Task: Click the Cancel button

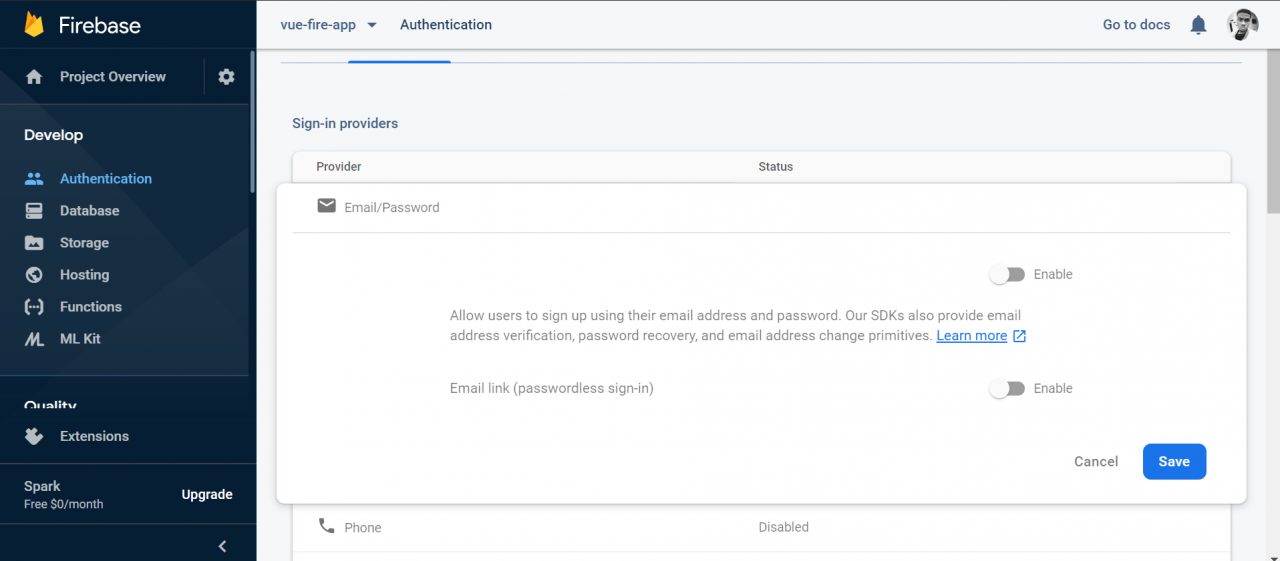Action: point(1096,461)
